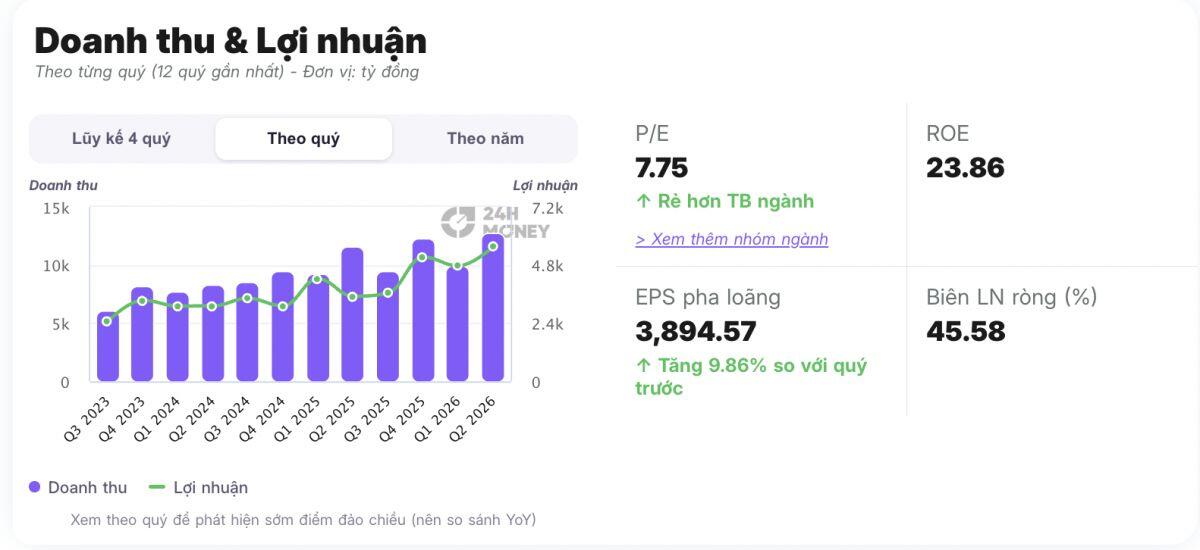Screen dimensions: 1200x550
Task: Toggle the Lợi nhuận legend item
Action: tap(198, 487)
